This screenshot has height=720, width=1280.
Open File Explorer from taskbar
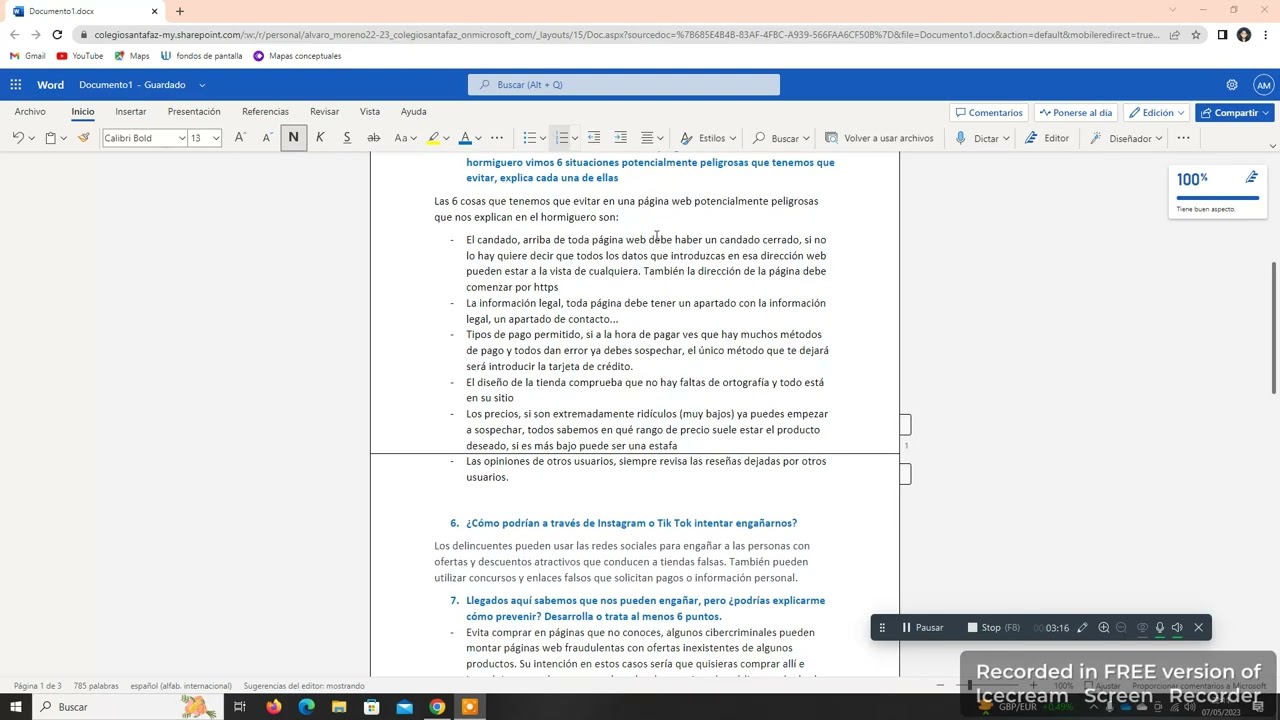coord(339,707)
